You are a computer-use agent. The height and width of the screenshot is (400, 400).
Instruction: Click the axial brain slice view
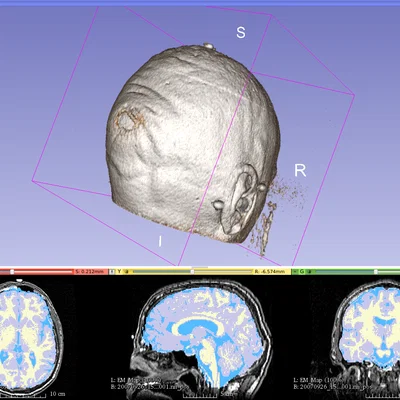[32, 337]
